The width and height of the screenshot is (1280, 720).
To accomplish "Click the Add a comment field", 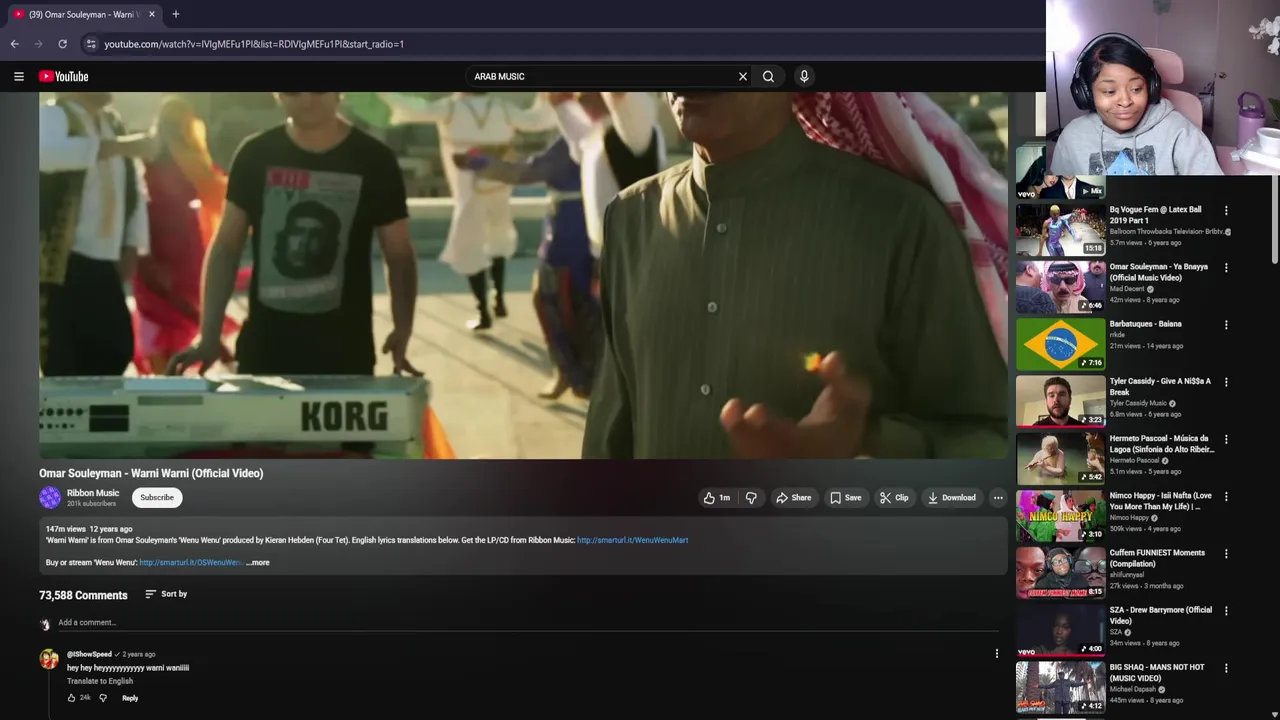I will (x=528, y=623).
